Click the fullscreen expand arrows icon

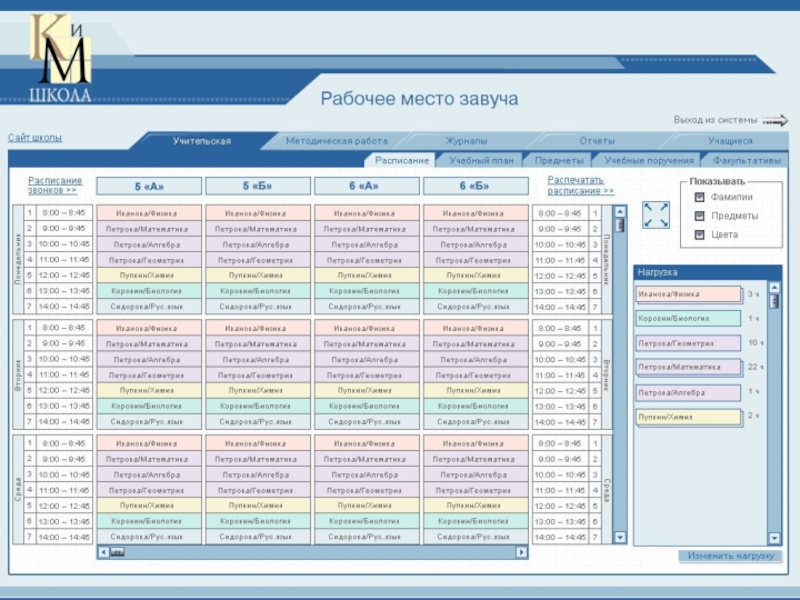(x=656, y=215)
